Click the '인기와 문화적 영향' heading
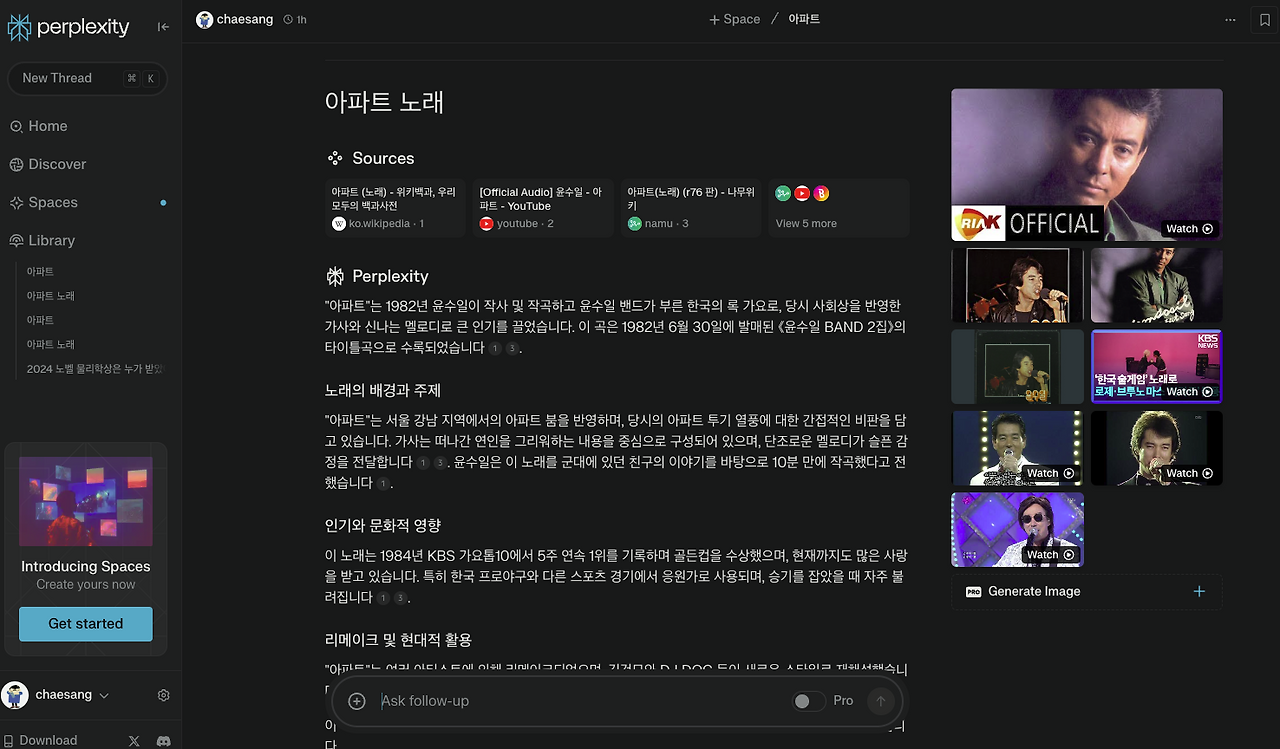1280x749 pixels. [x=383, y=525]
